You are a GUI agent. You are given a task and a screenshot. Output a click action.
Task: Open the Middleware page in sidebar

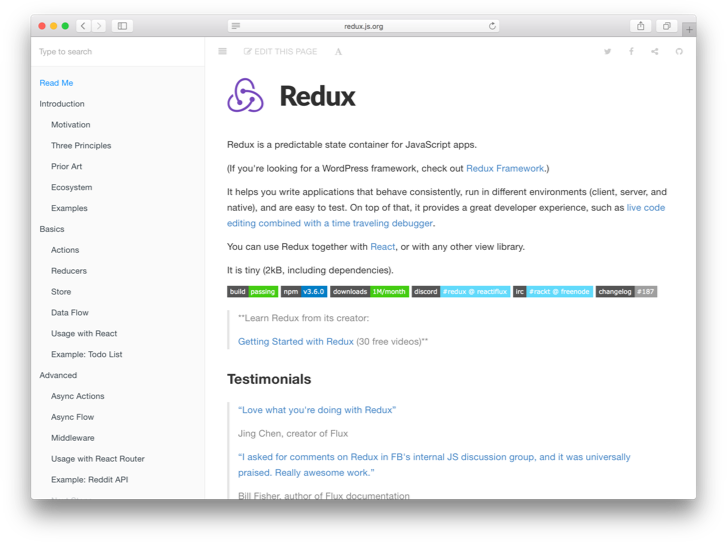pyautogui.click(x=73, y=438)
